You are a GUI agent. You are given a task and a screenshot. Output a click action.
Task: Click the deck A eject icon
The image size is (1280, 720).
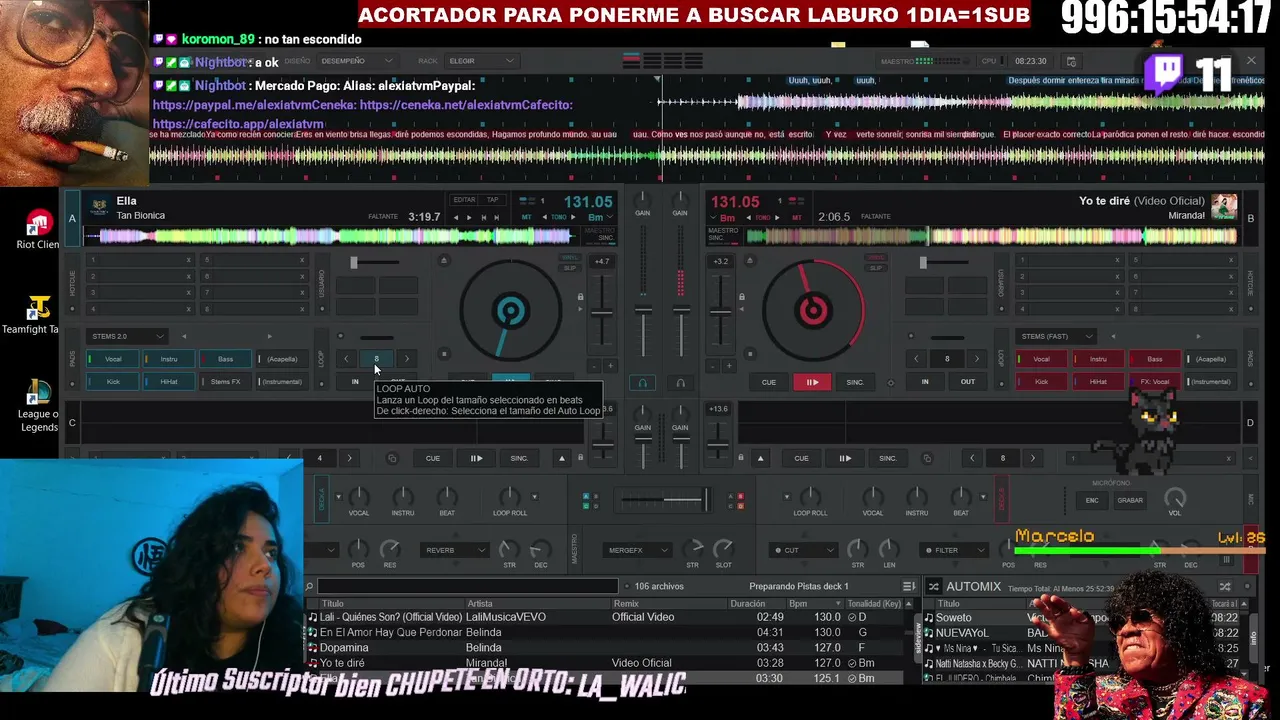(x=444, y=261)
